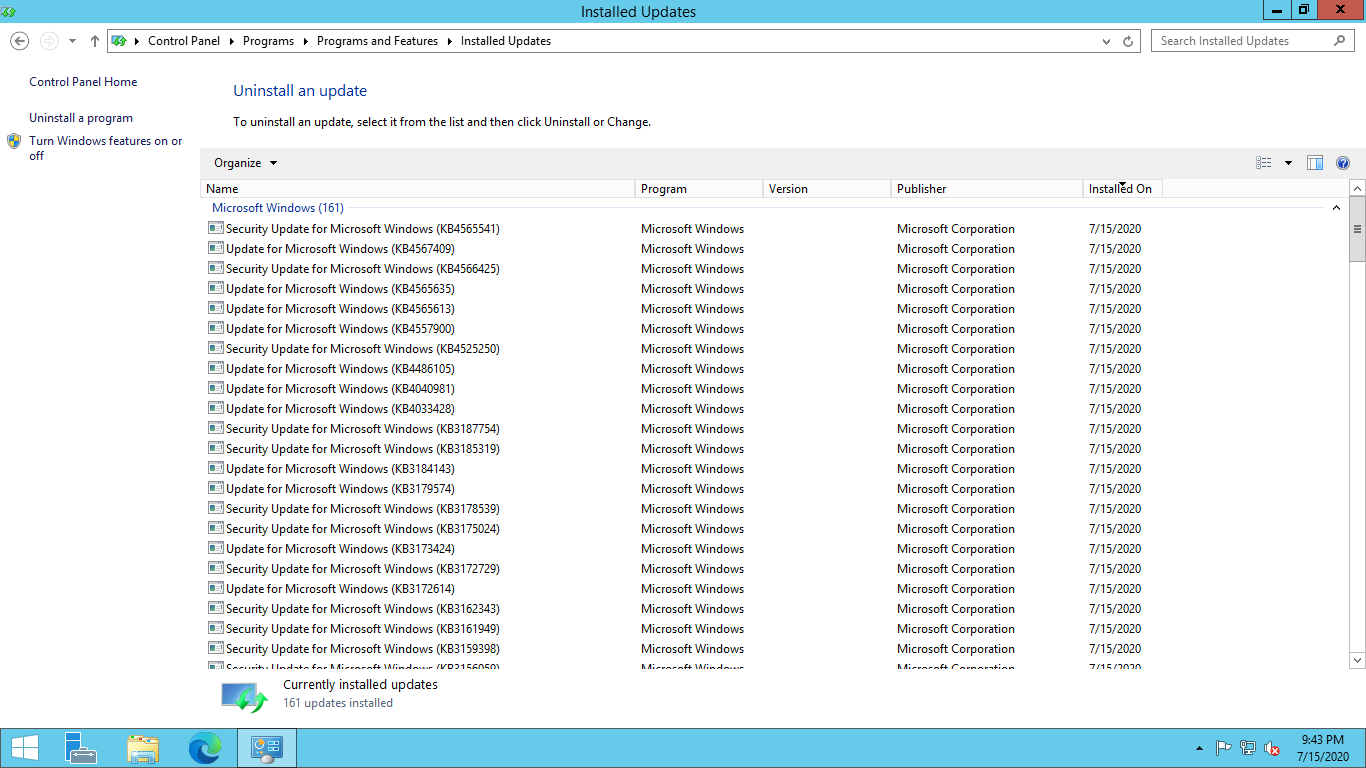Sort by the Program column header
The height and width of the screenshot is (768, 1366).
tap(699, 189)
